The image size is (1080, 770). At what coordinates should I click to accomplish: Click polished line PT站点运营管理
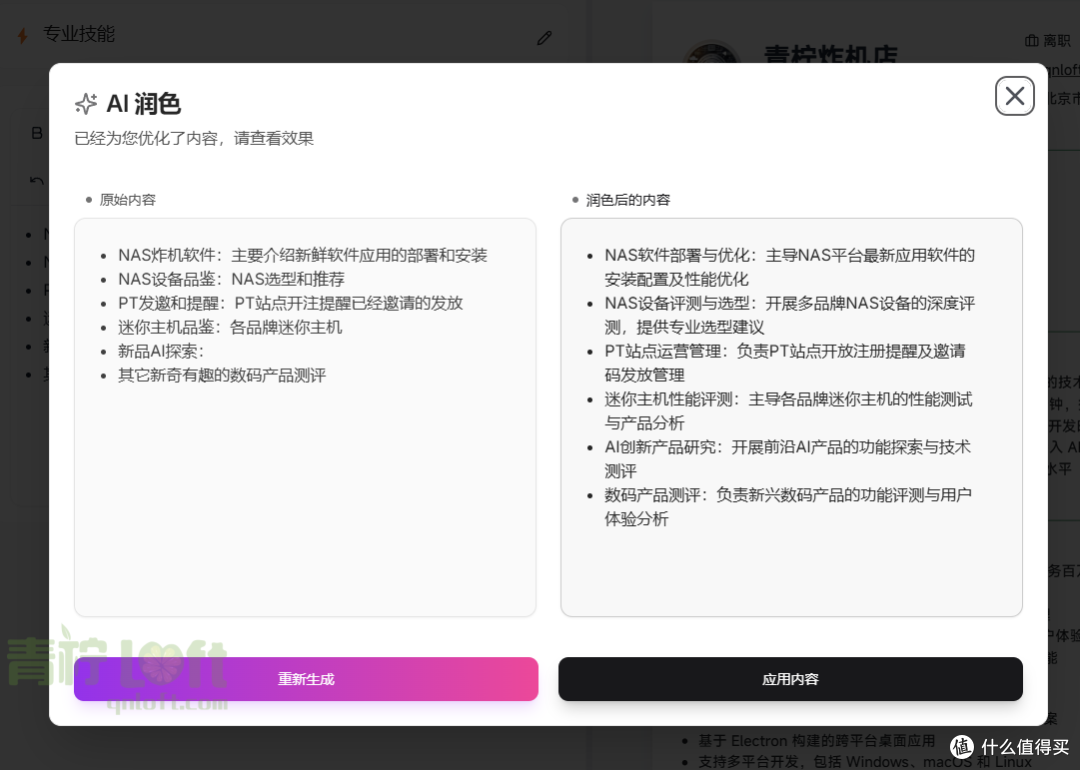[785, 363]
